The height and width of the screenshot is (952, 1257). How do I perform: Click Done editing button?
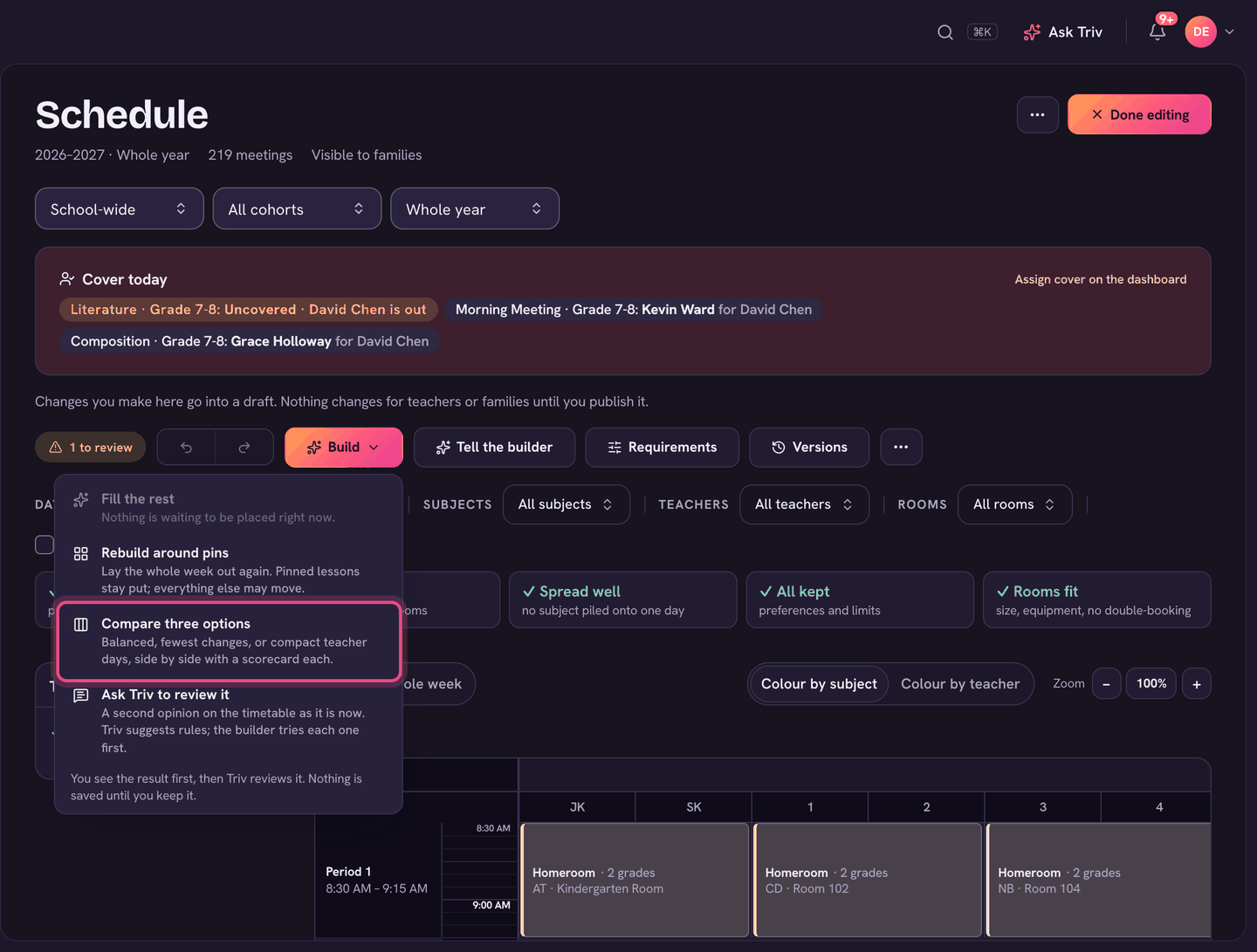click(x=1139, y=114)
